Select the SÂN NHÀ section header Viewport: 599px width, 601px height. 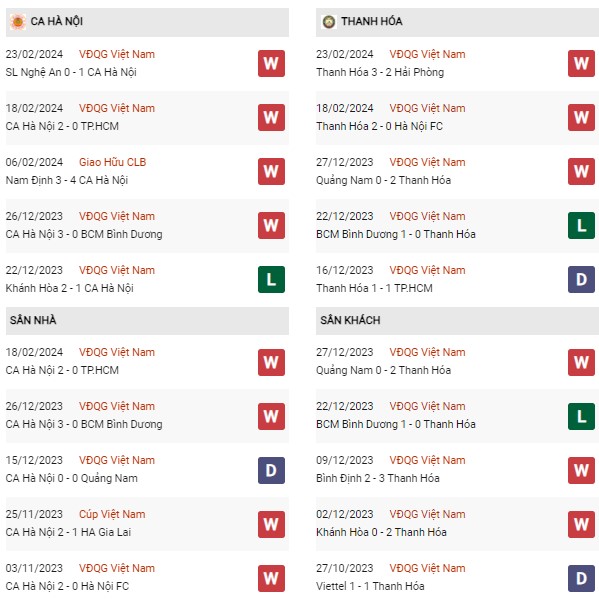147,320
